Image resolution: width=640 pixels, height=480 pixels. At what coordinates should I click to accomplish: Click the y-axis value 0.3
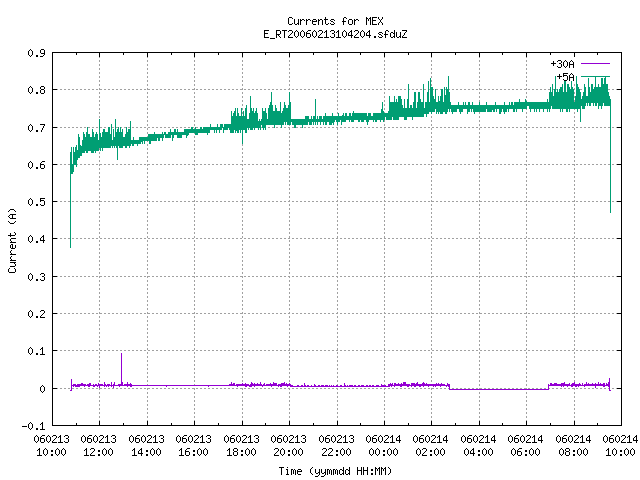36,277
